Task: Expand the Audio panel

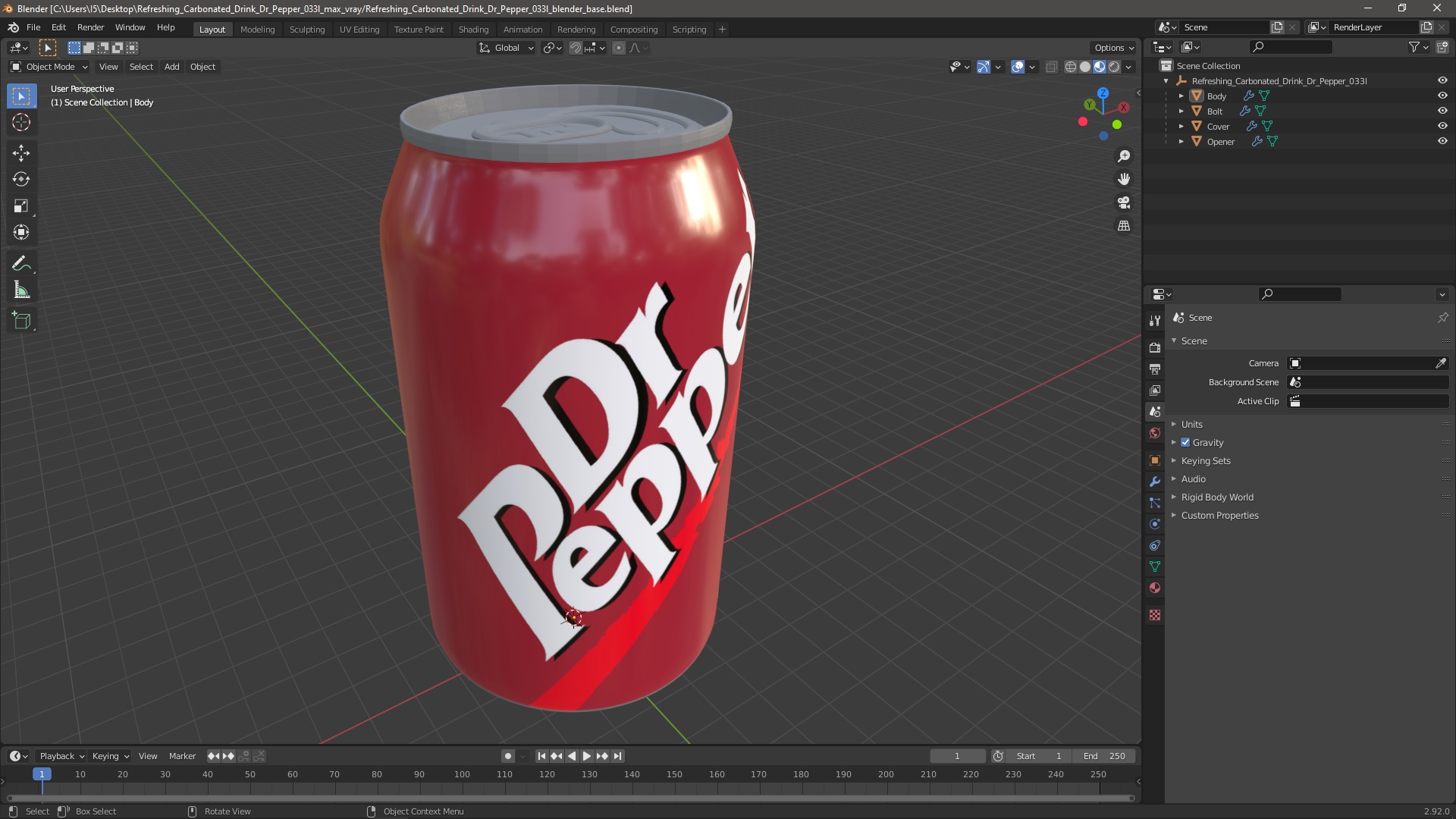Action: point(1193,479)
